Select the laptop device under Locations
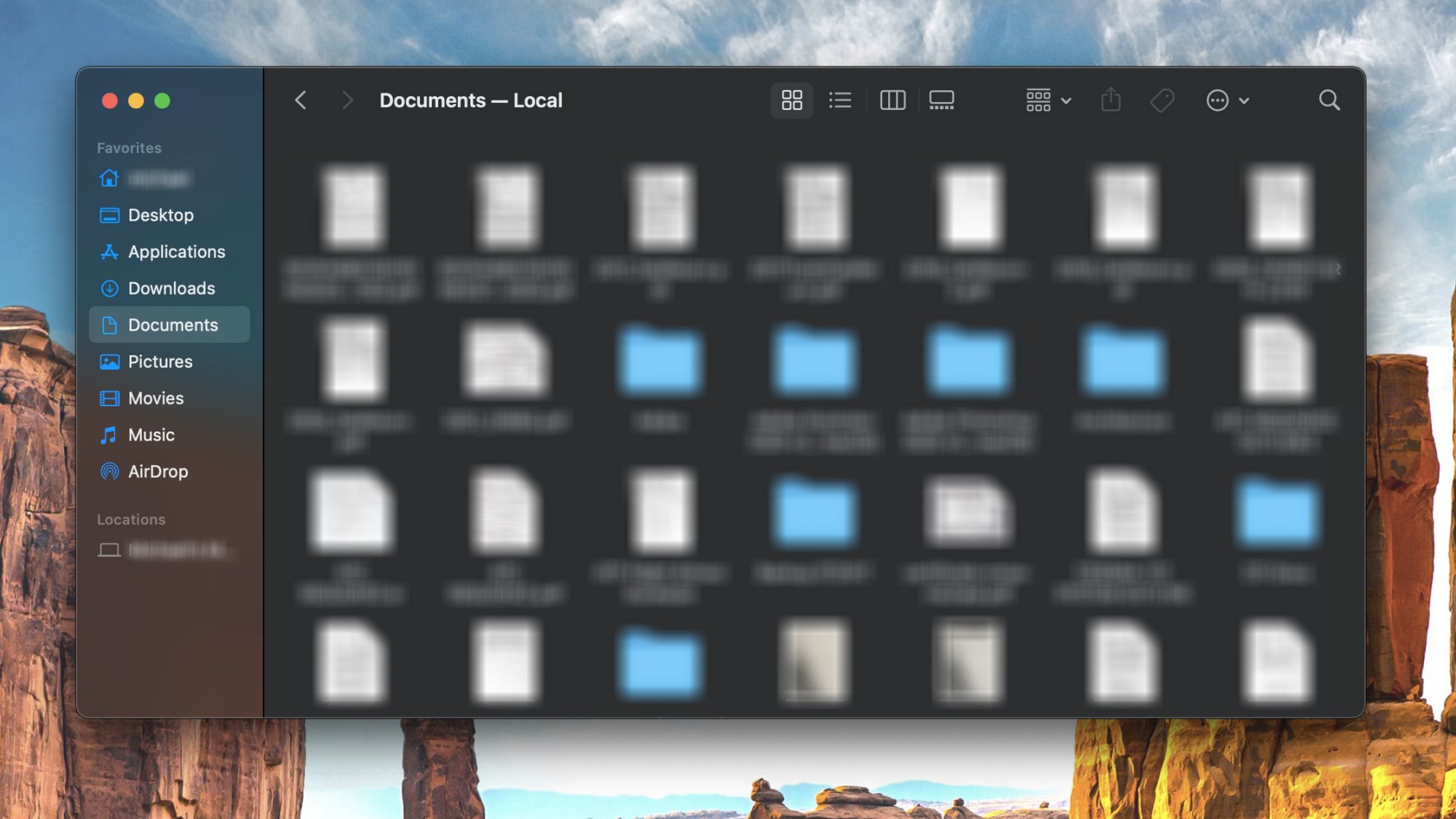 (109, 550)
